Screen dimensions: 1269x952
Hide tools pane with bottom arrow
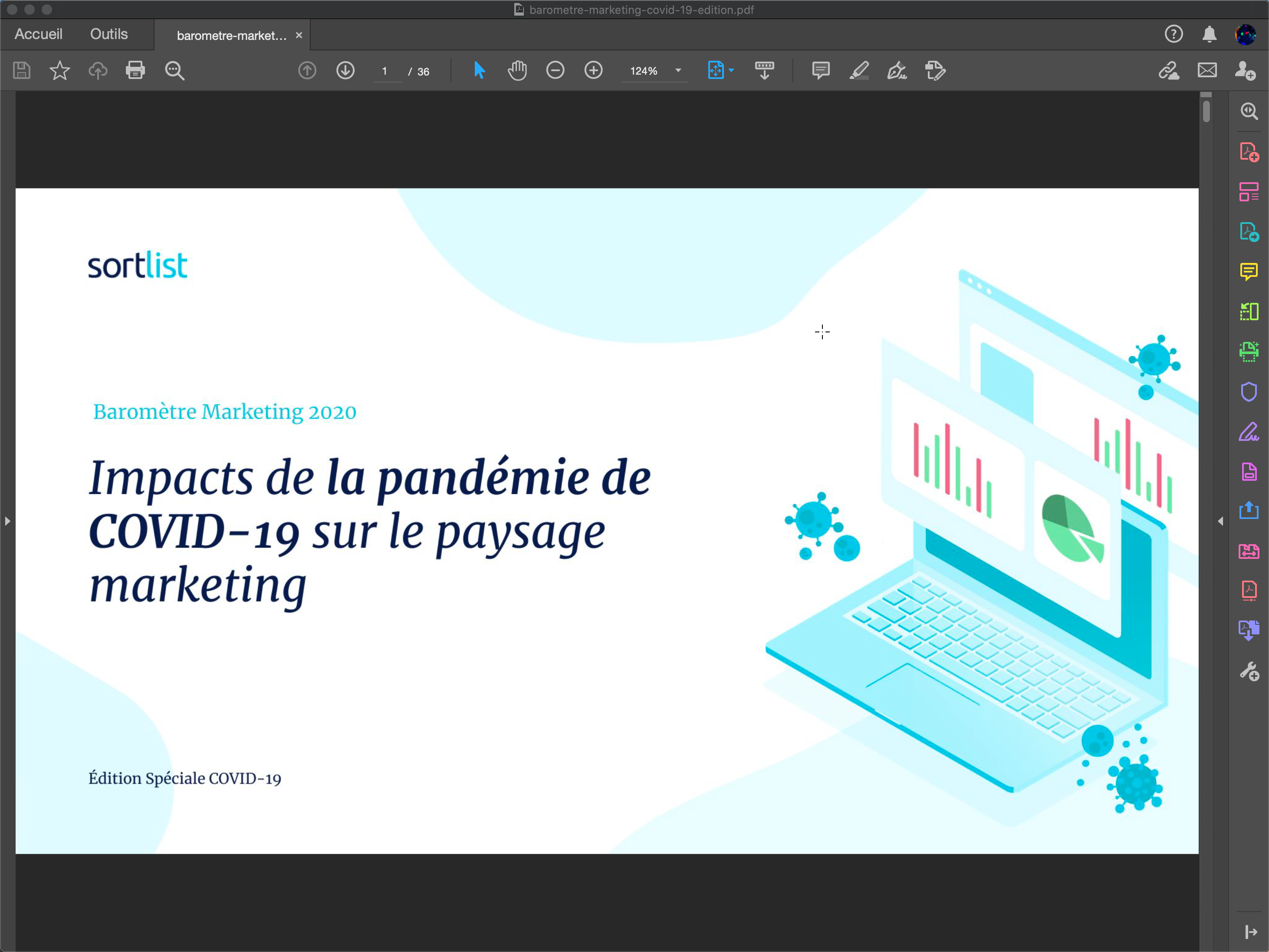pos(1251,932)
